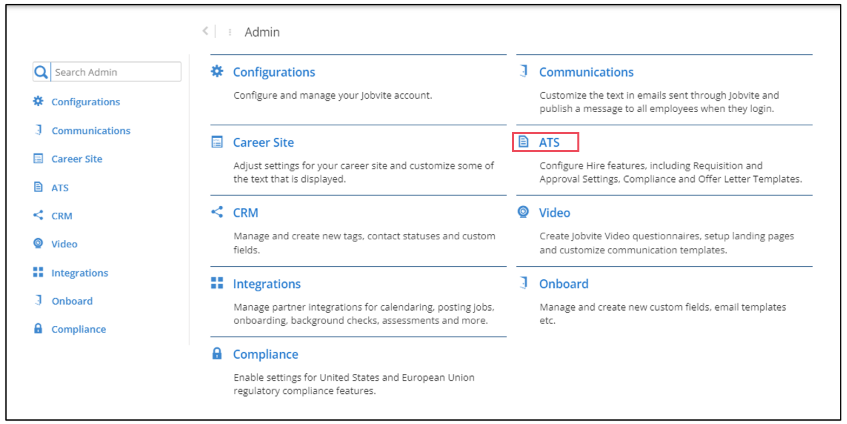Open the highlighted ATS heading link
Screen dimensions: 847x424
click(549, 142)
